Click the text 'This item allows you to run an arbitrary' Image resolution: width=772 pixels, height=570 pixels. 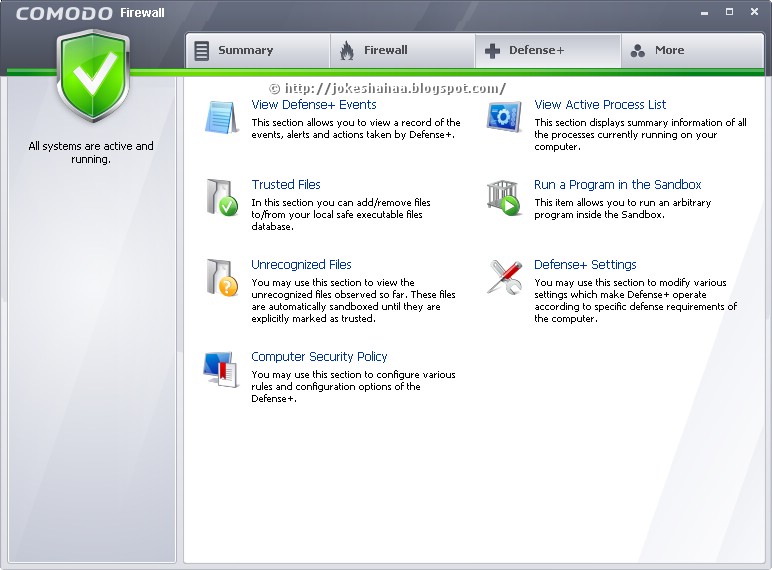point(622,202)
